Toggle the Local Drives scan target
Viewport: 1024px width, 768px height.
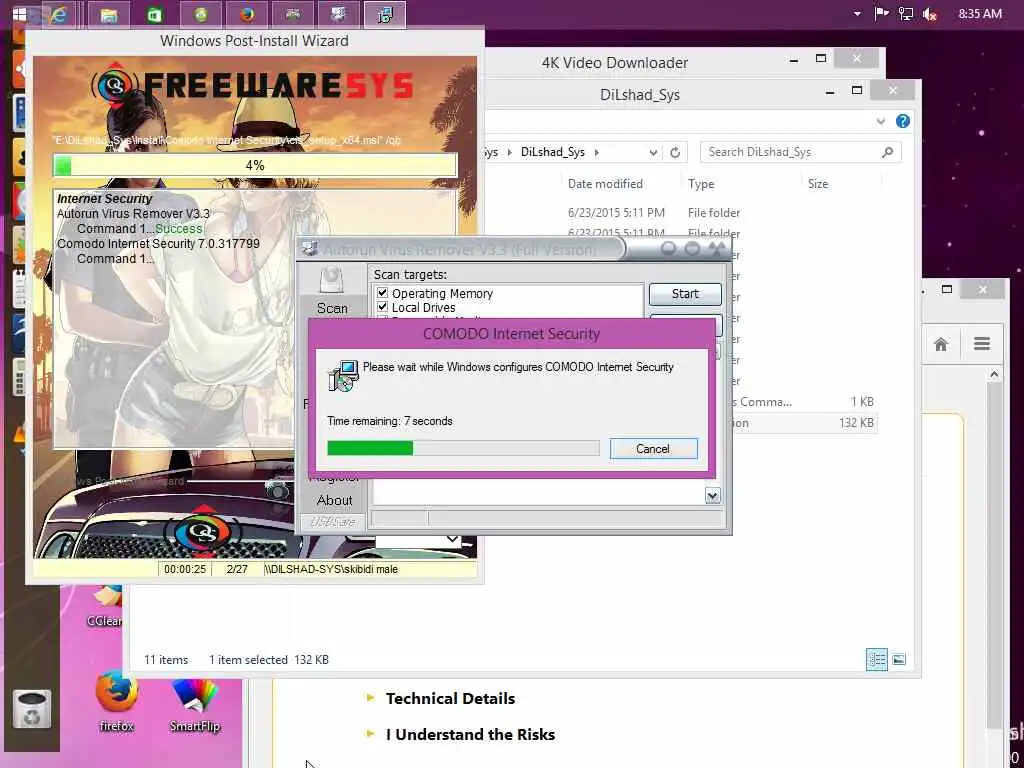pos(383,307)
